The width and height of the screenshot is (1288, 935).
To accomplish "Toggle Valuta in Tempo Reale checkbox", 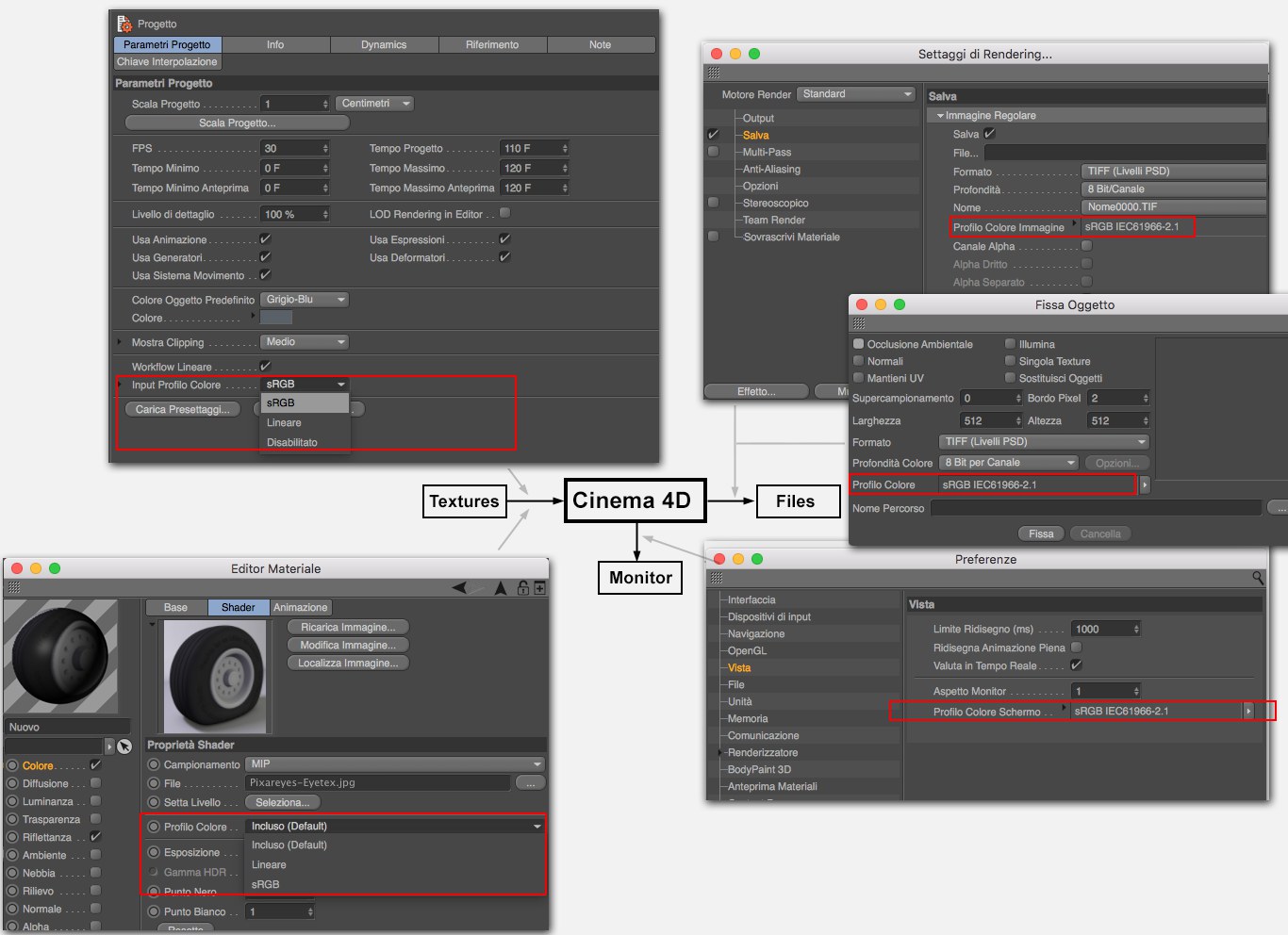I will coord(1076,664).
